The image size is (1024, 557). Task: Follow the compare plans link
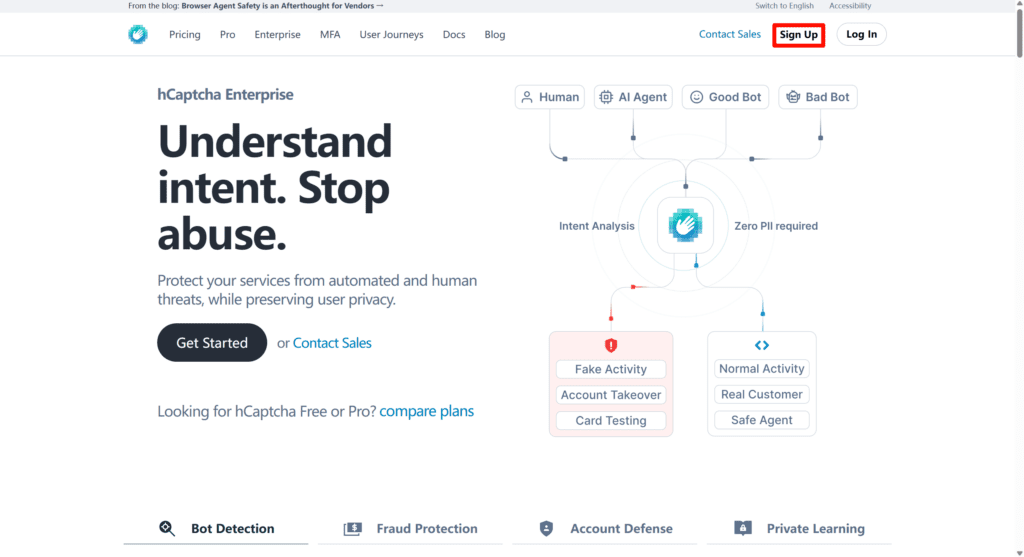(427, 411)
